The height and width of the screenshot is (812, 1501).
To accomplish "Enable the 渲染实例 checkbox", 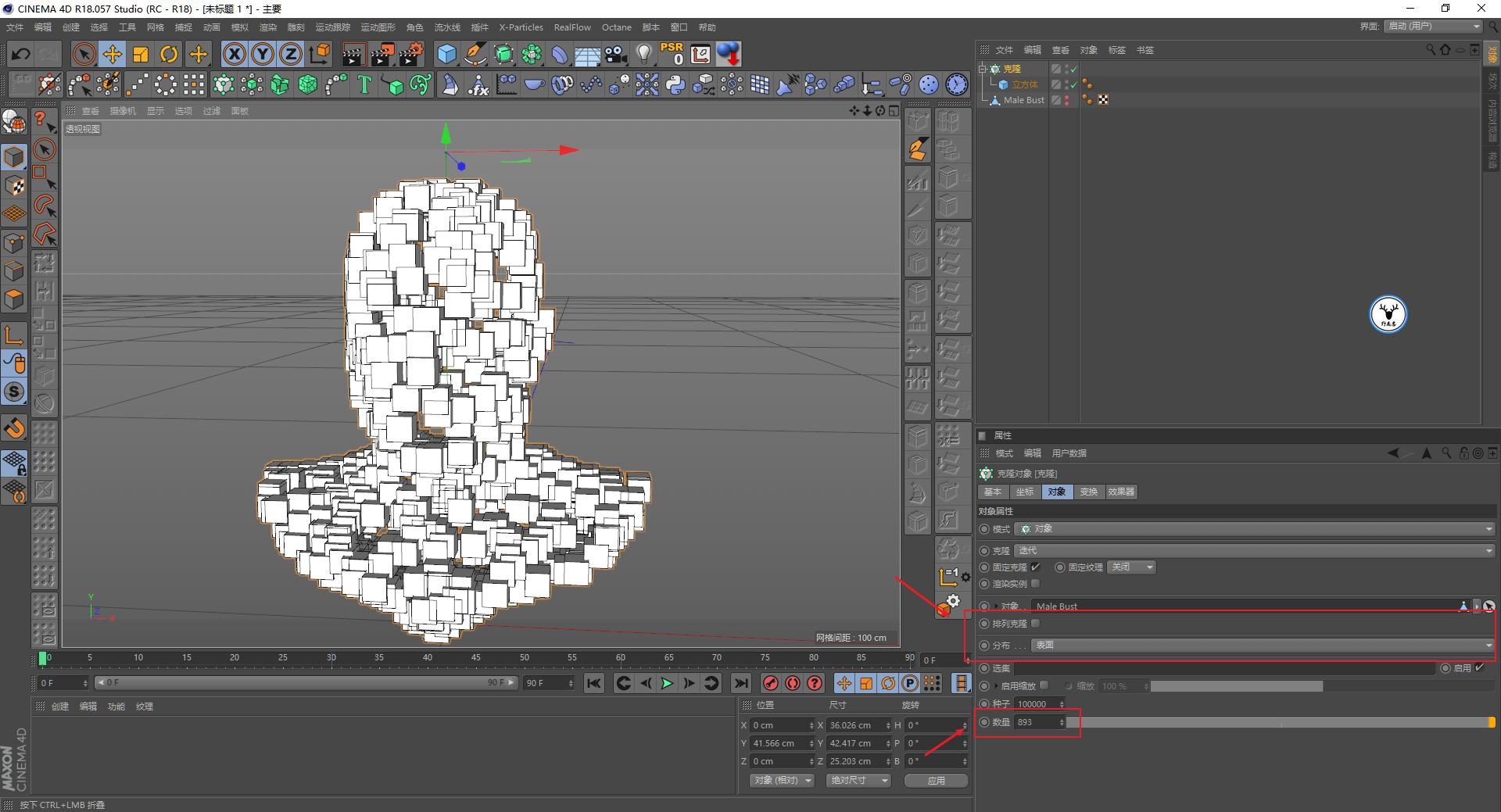I will [1036, 584].
